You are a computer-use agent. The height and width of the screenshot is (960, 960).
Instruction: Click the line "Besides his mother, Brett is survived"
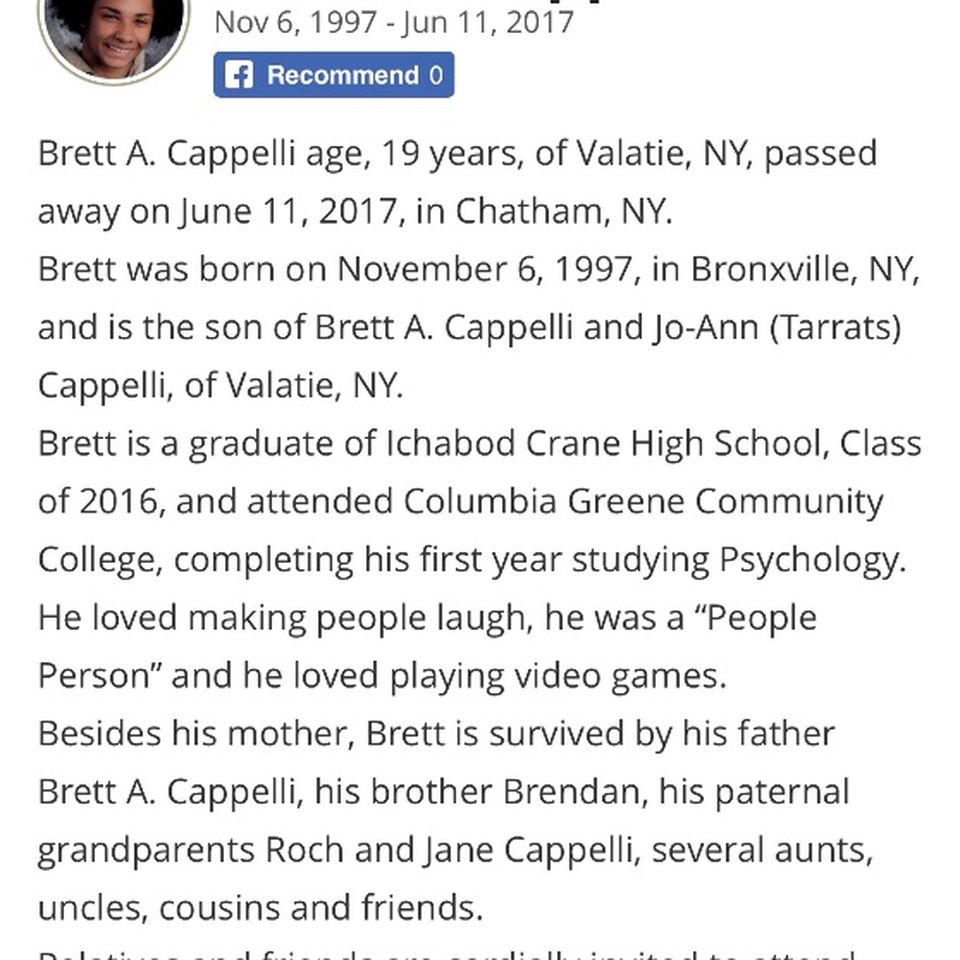(437, 734)
